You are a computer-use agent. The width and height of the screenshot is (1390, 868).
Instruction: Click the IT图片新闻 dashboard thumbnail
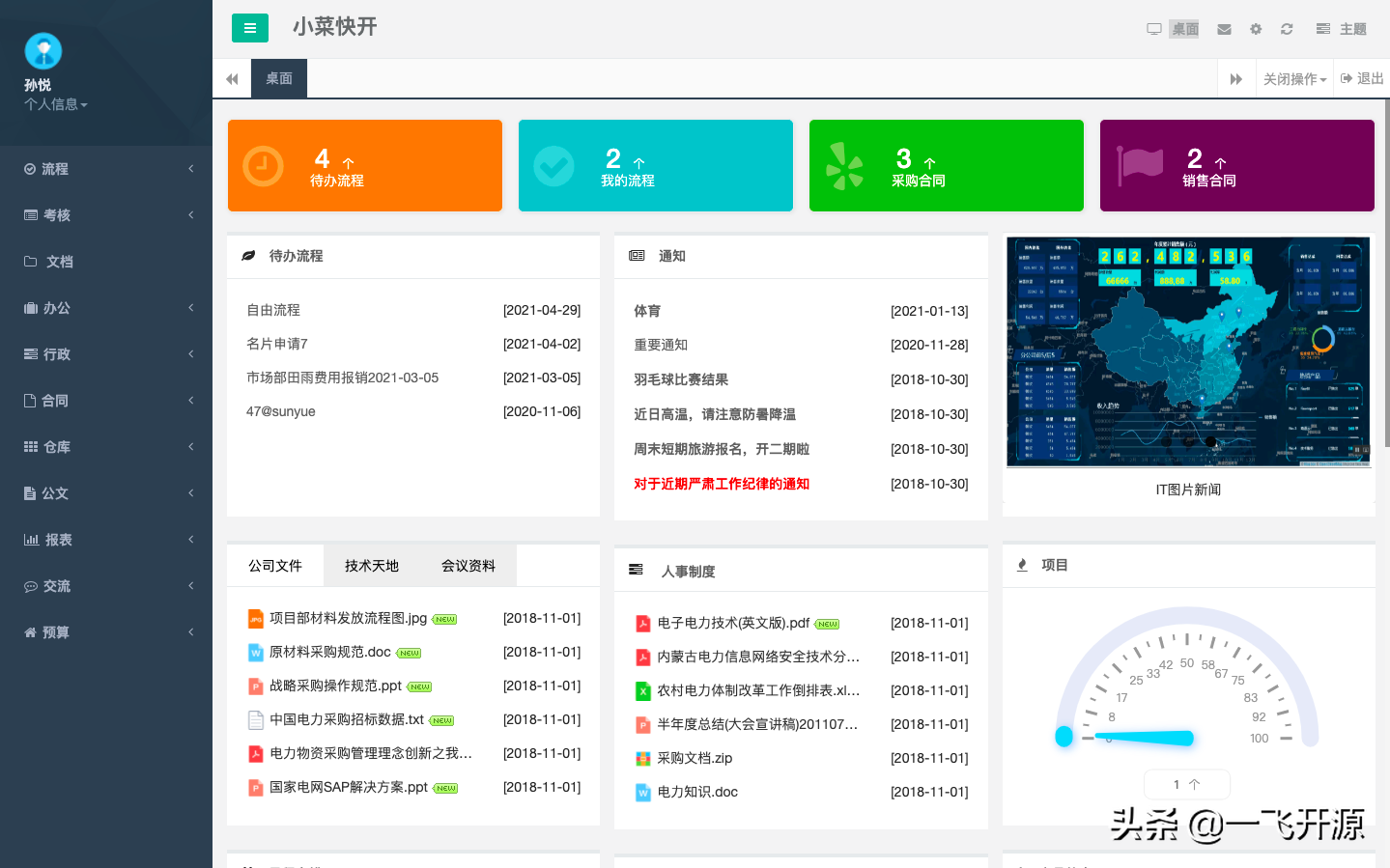[x=1188, y=352]
